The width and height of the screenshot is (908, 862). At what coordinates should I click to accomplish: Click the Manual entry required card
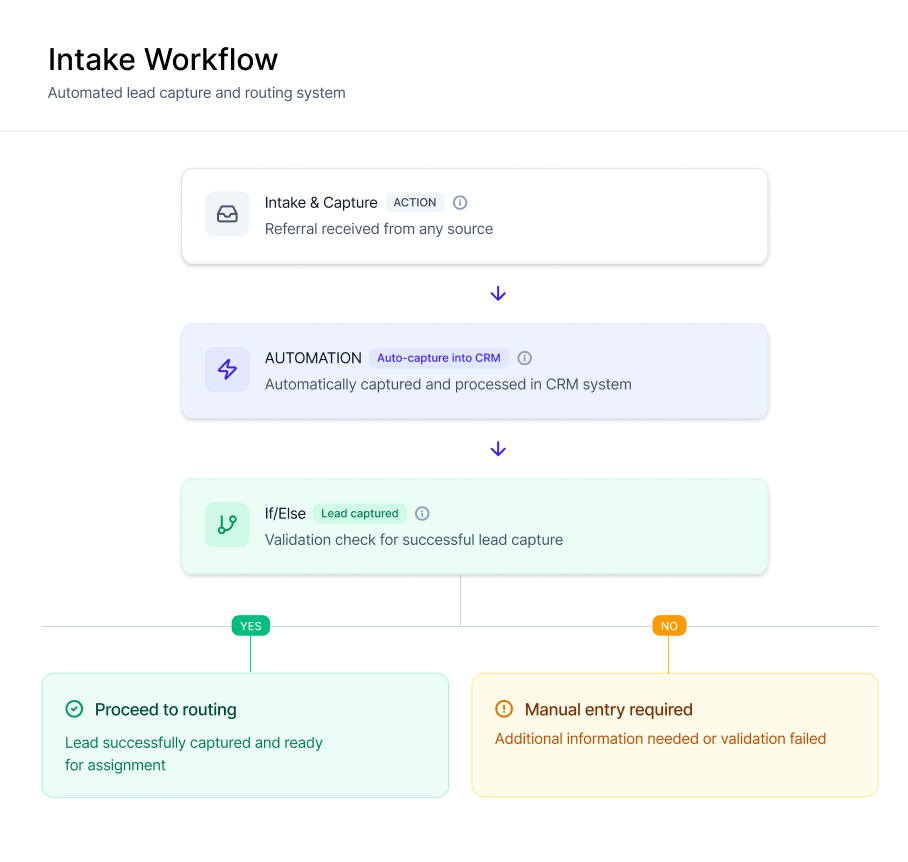674,734
